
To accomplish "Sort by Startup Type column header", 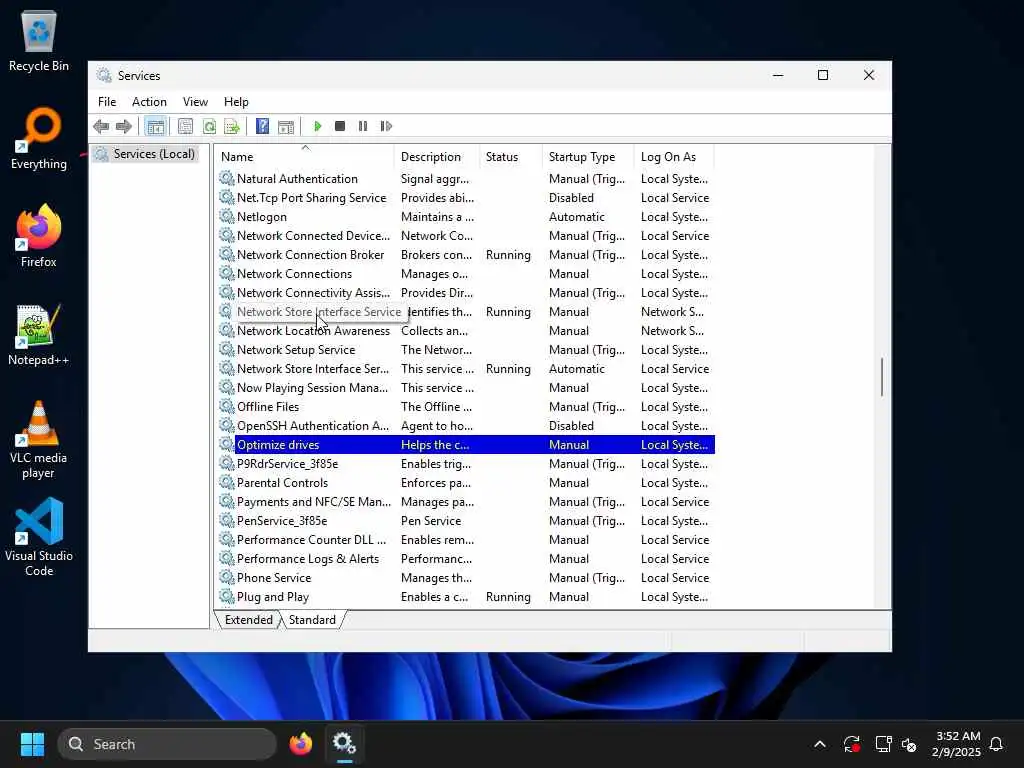I will (588, 157).
